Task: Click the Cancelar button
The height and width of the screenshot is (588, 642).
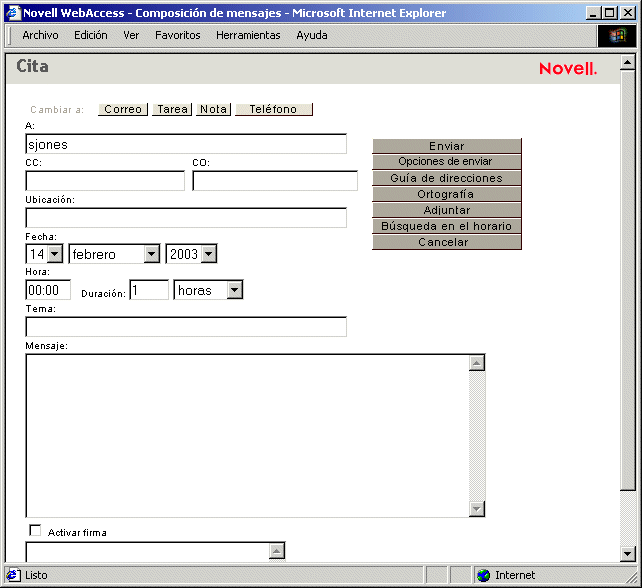Action: pos(447,242)
